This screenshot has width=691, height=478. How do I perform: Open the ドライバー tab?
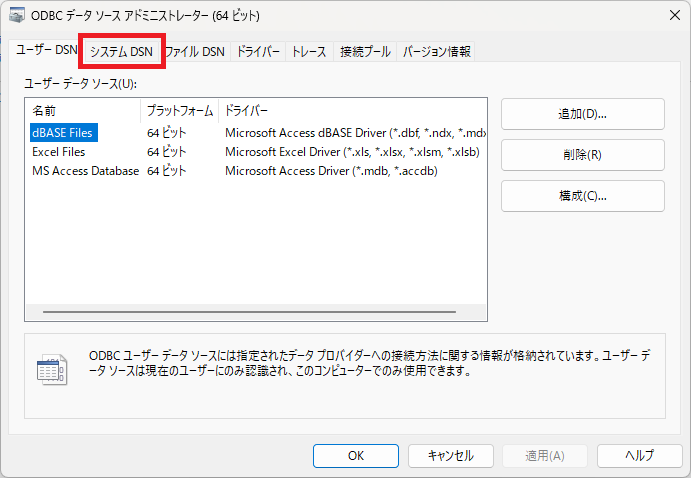click(x=258, y=52)
